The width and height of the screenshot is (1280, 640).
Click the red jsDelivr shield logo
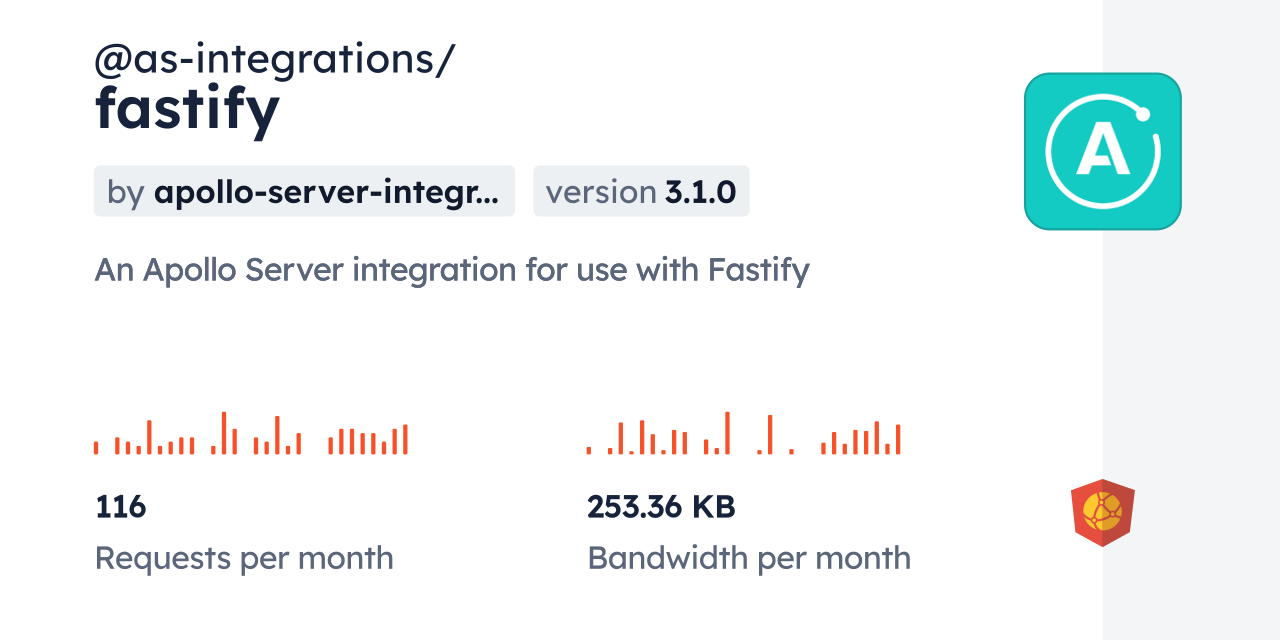(x=1102, y=512)
